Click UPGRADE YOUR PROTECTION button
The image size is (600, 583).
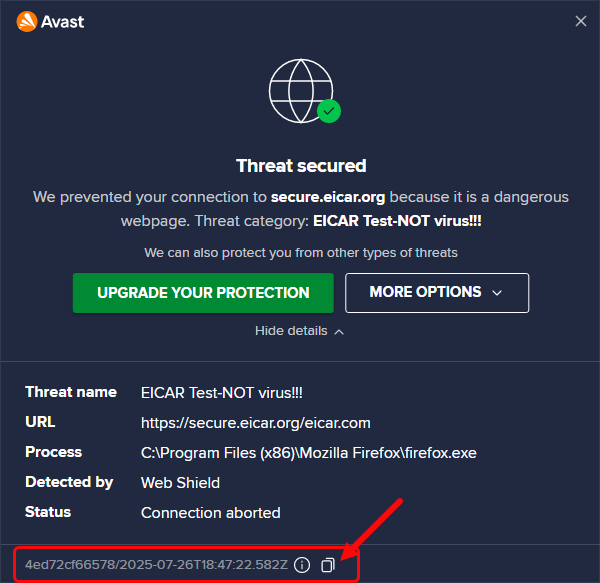[x=203, y=293]
